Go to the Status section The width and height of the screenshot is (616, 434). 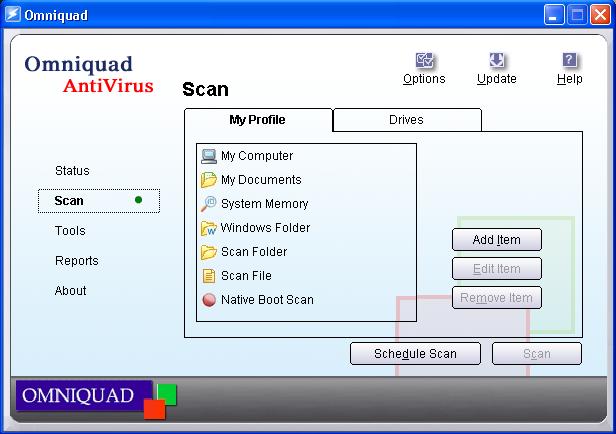click(x=72, y=170)
